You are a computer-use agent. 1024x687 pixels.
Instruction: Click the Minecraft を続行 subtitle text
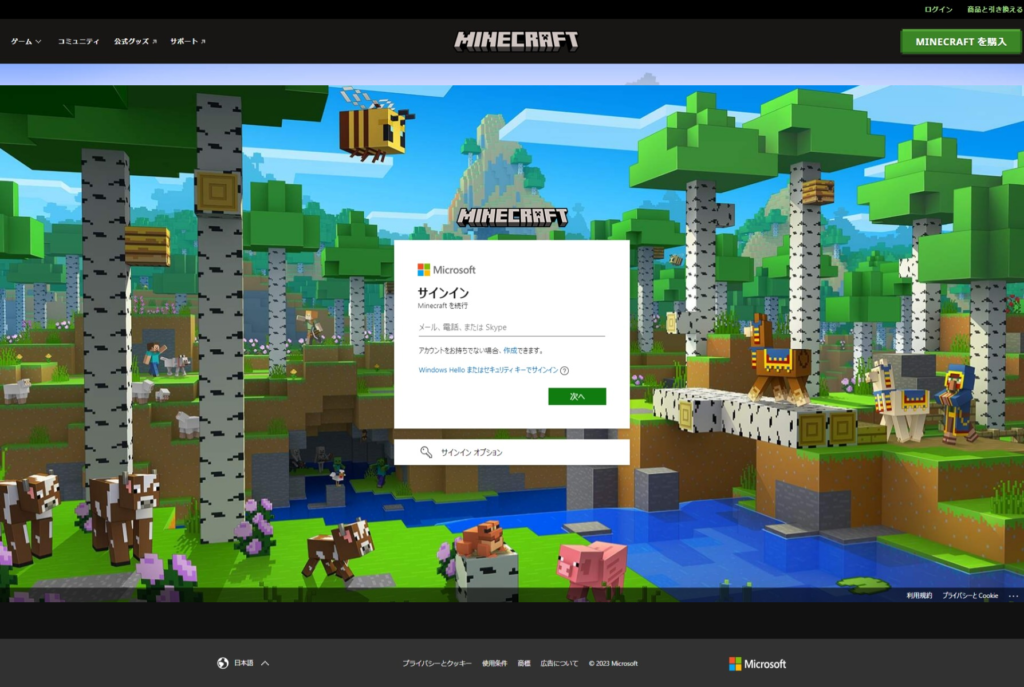pos(443,306)
